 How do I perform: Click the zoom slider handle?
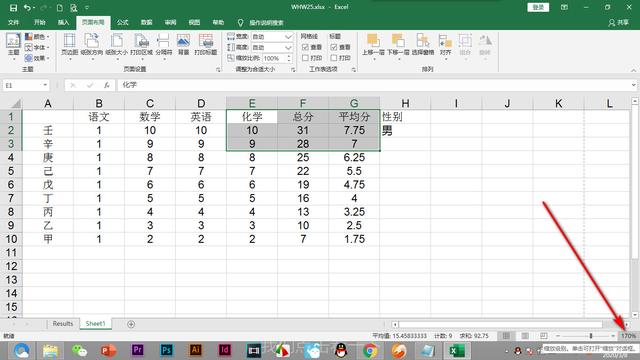(591, 336)
